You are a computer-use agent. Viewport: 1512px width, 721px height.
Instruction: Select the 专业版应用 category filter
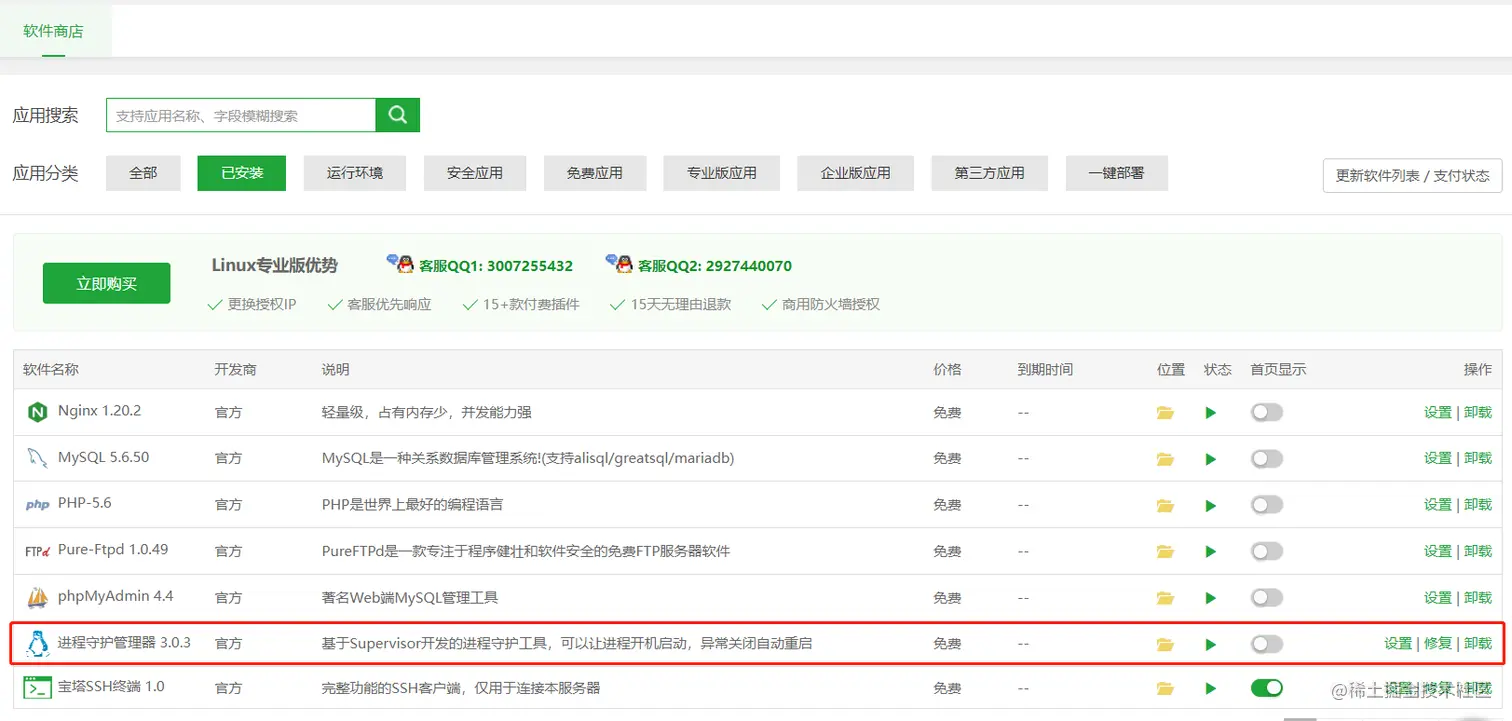tap(722, 173)
